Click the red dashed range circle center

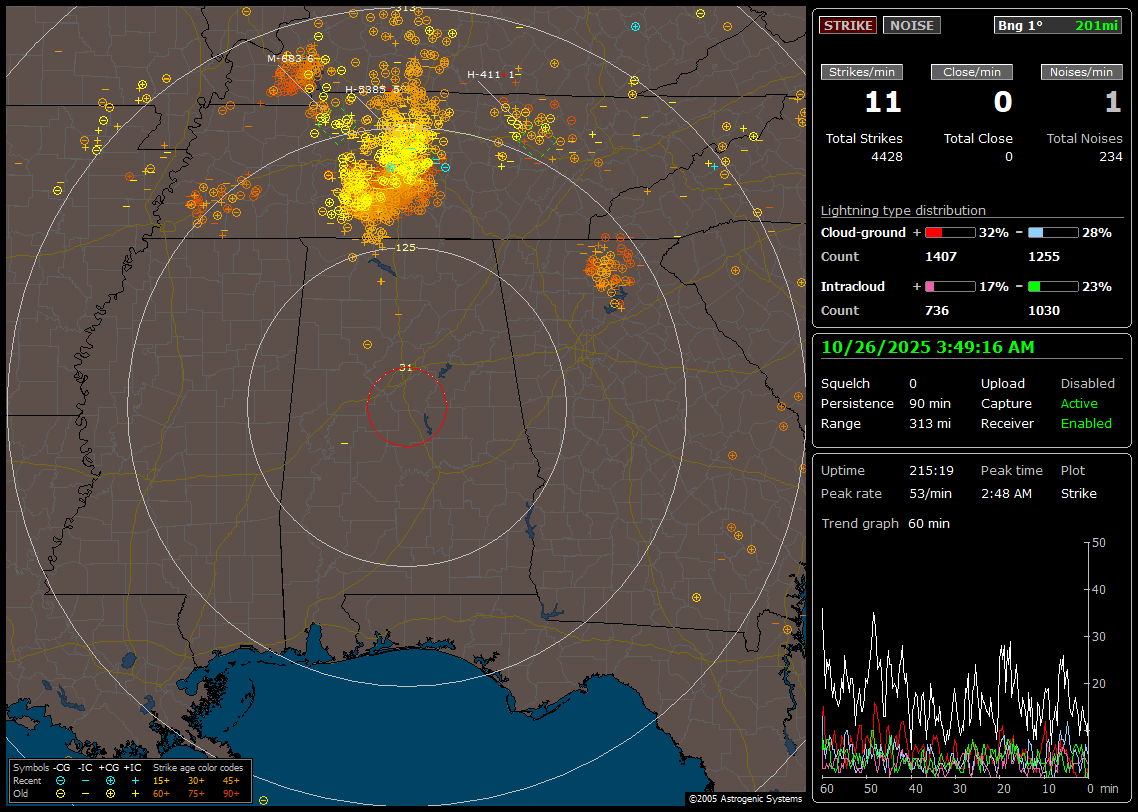point(406,407)
